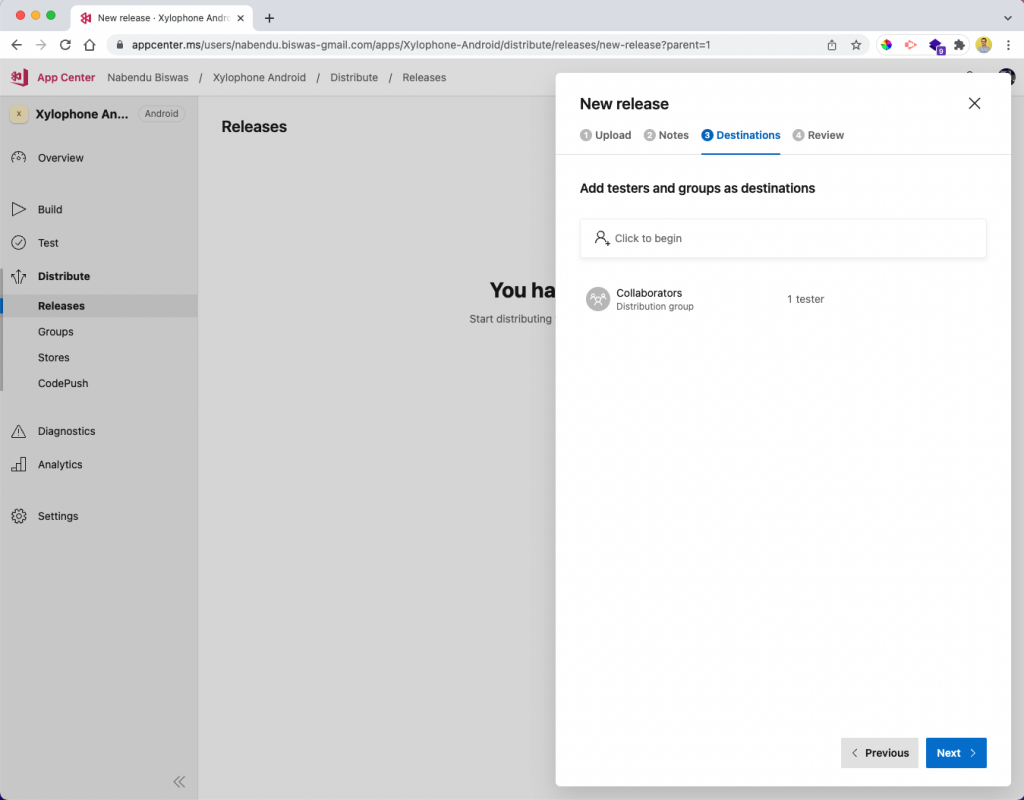Click the Android platform badge
The image size is (1024, 800).
click(161, 114)
